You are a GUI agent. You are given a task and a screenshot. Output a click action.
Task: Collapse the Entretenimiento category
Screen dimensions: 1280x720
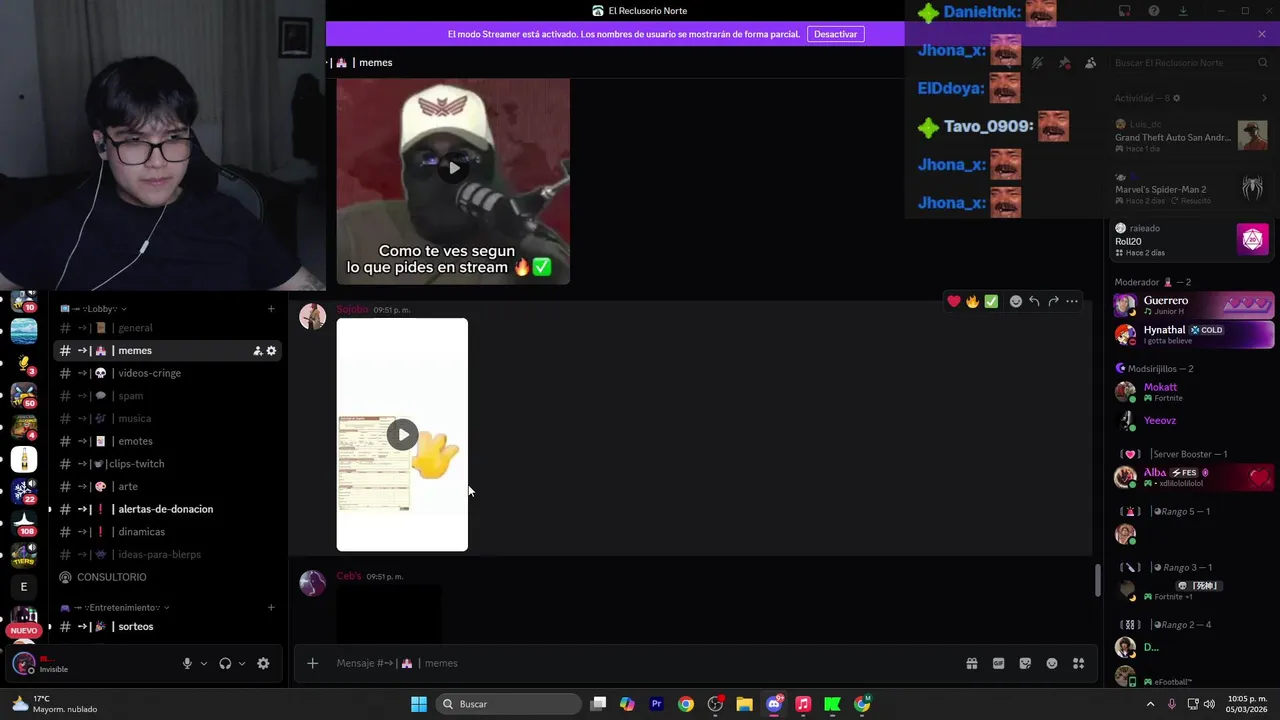[114, 608]
